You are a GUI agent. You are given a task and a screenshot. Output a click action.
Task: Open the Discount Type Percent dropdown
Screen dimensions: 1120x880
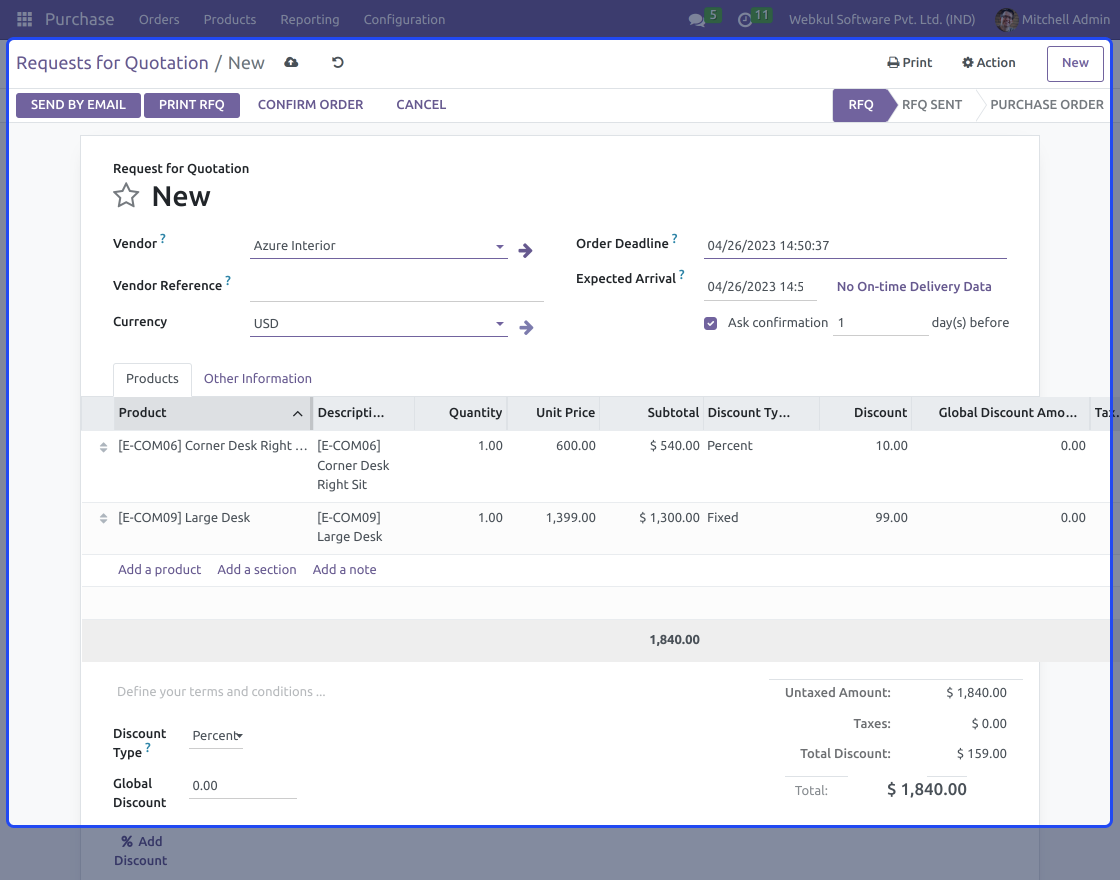(x=216, y=736)
